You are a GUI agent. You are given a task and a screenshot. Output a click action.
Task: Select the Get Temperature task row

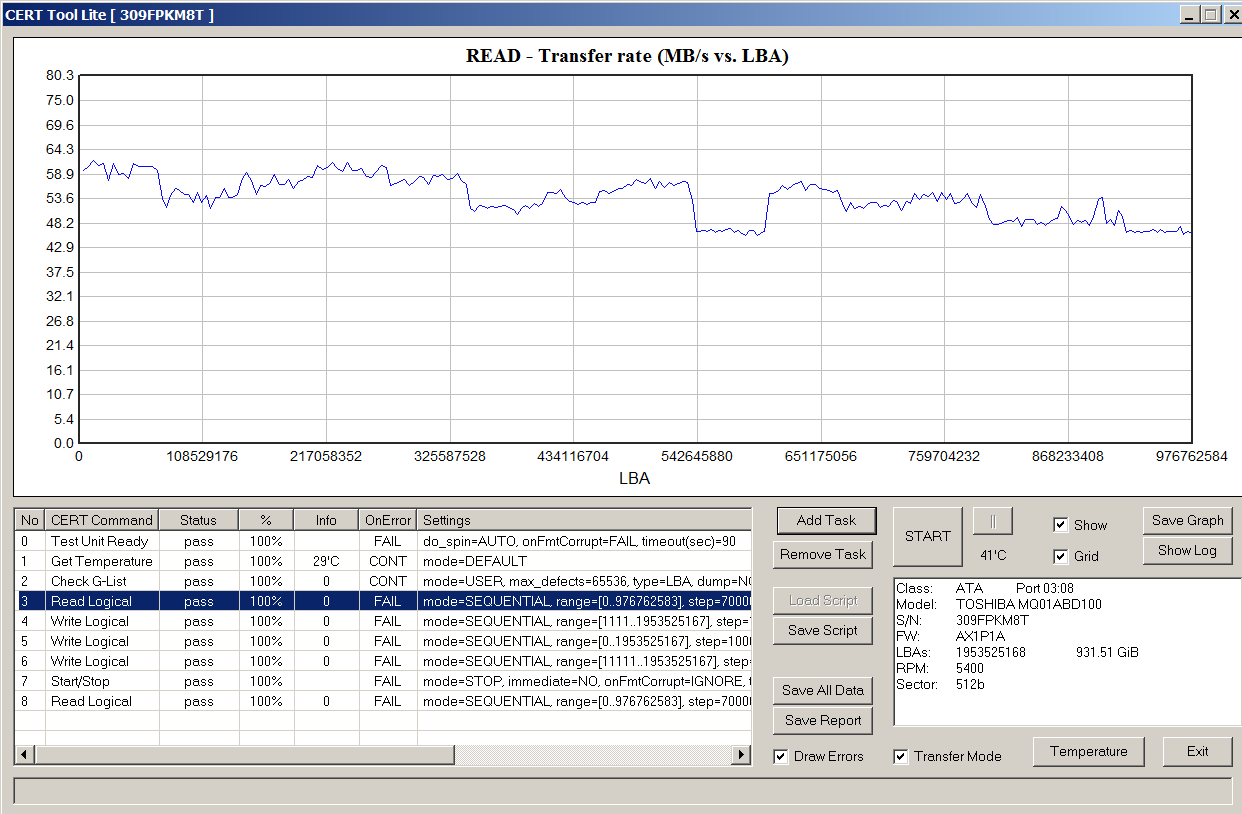tap(383, 561)
